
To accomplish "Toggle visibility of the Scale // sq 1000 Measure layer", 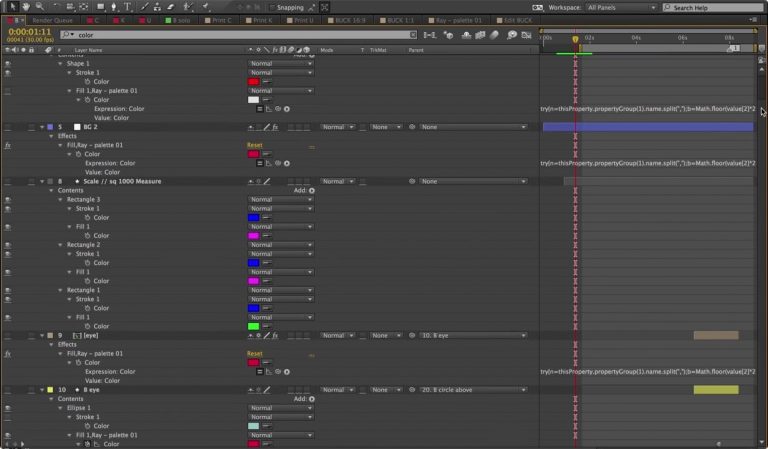I will (8, 181).
